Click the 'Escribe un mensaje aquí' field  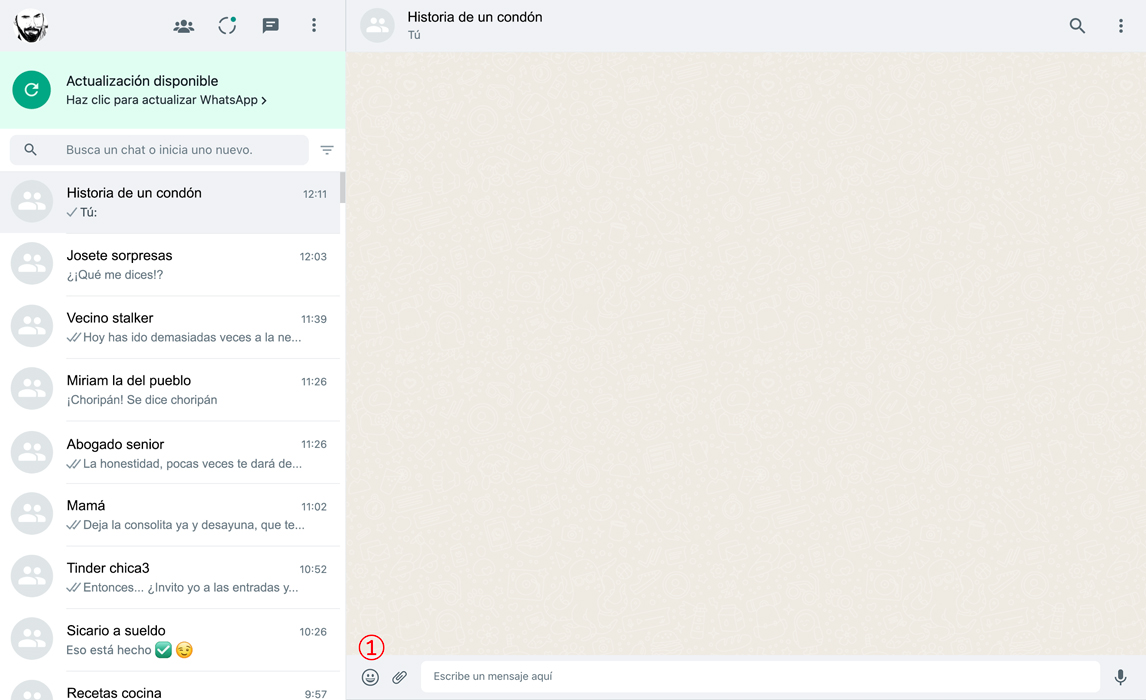coord(760,677)
